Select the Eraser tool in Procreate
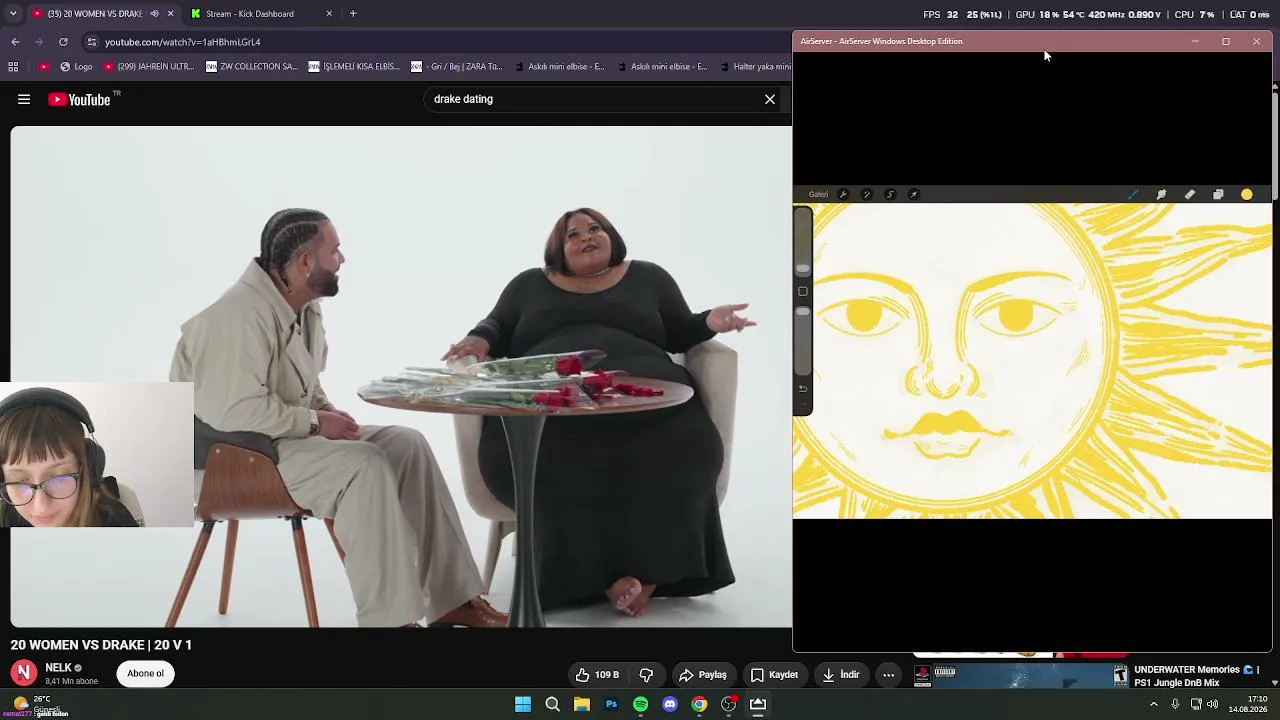The image size is (1280, 720). [1190, 194]
